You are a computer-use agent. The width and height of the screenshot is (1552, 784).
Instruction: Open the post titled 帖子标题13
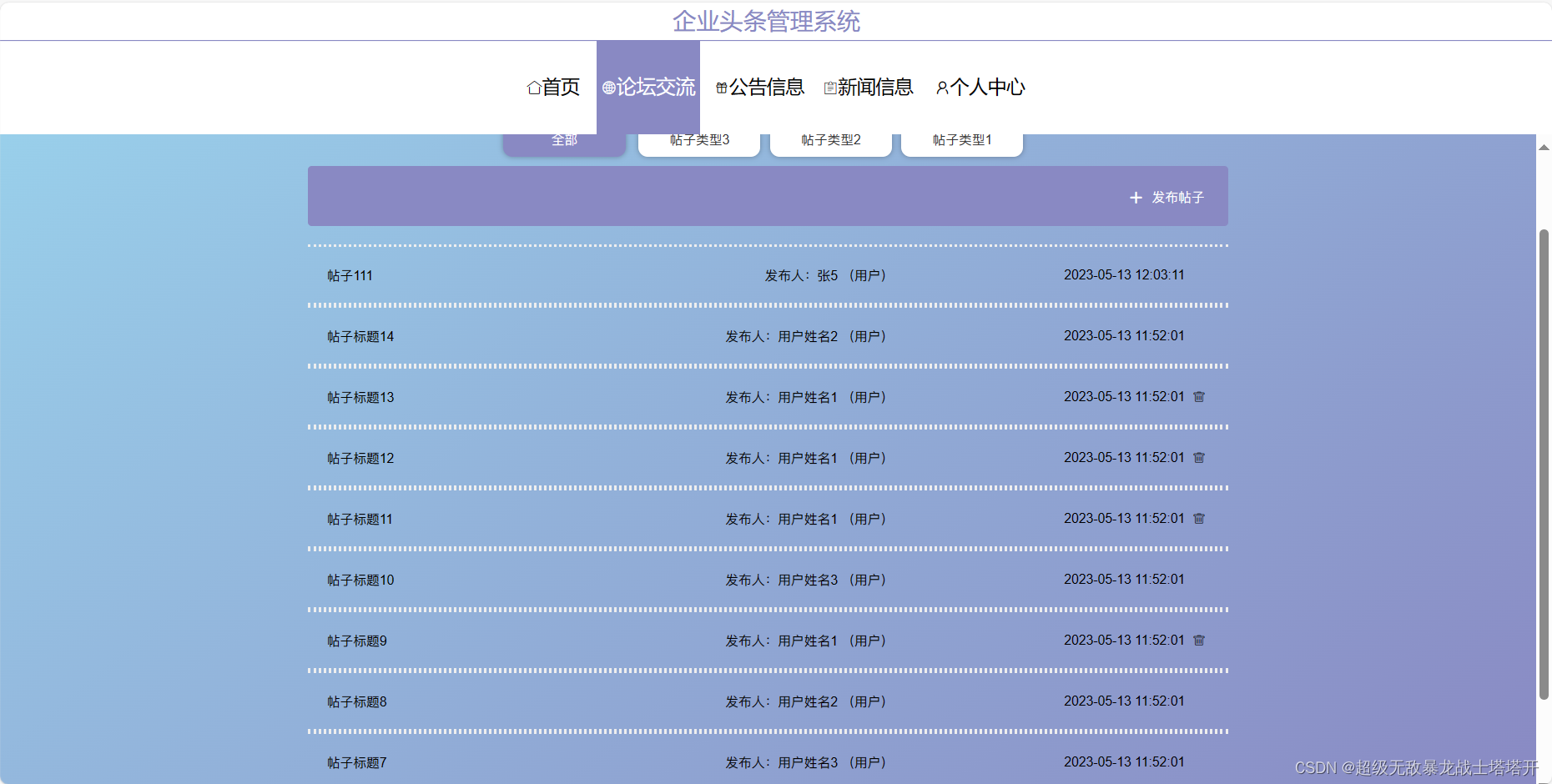pyautogui.click(x=360, y=398)
